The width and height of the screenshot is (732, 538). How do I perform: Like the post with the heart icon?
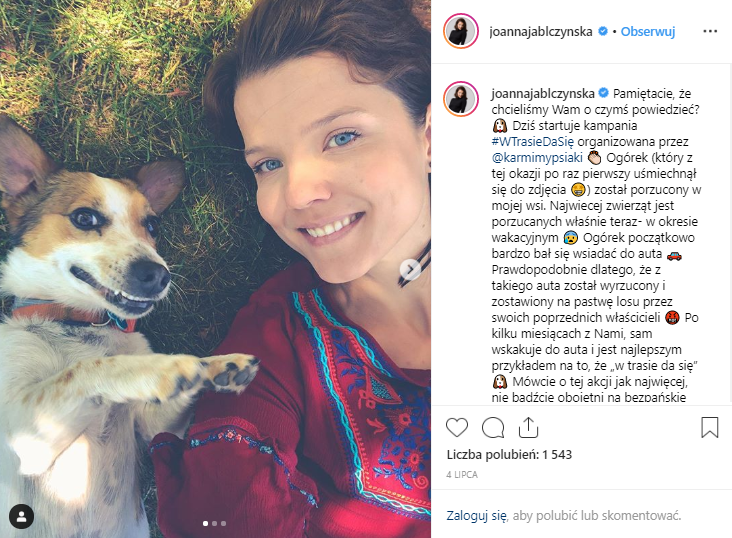click(457, 427)
